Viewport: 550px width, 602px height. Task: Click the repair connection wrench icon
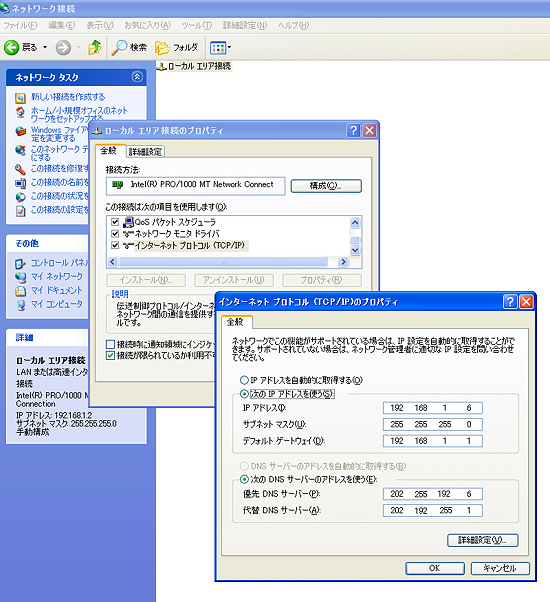[20, 169]
